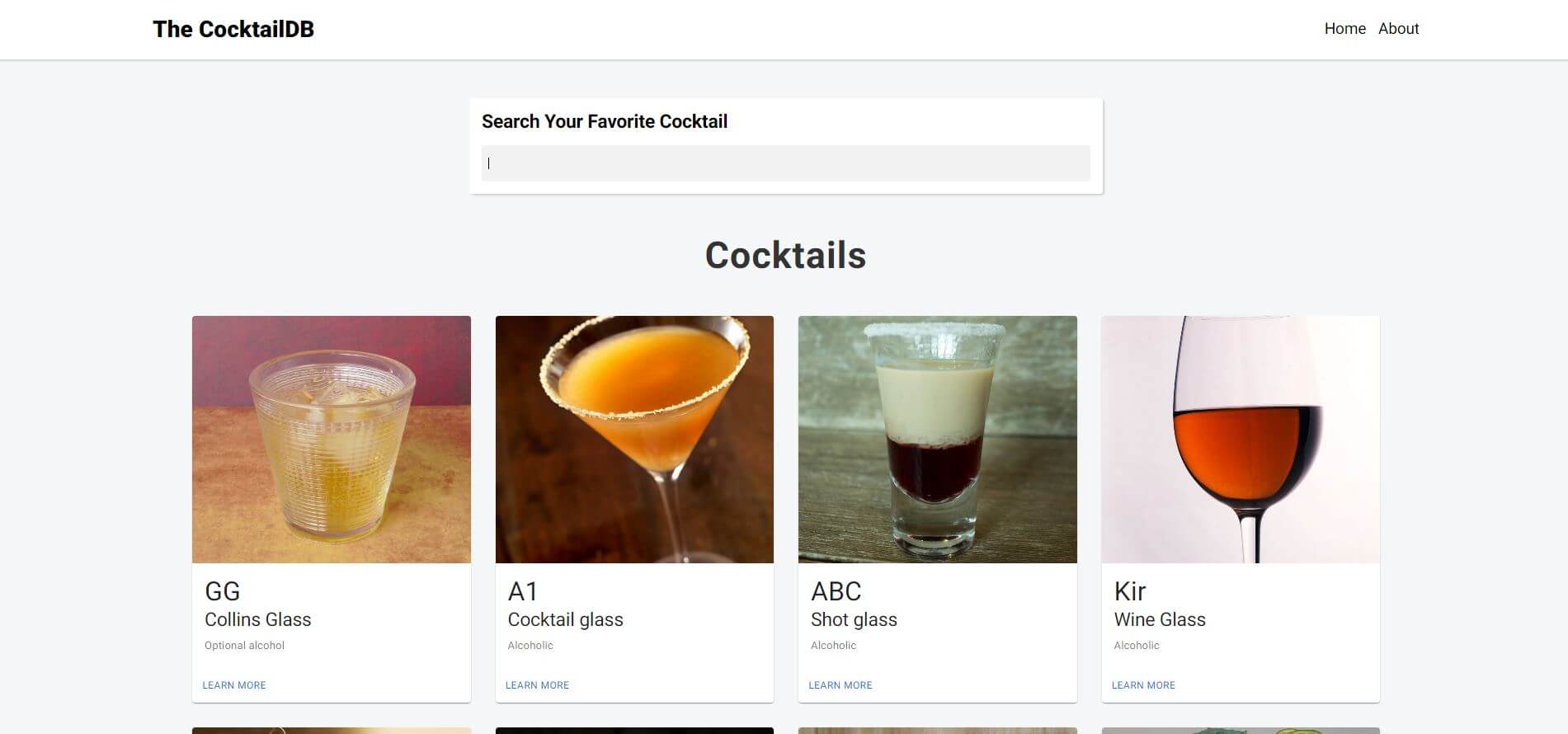Click the Search Your Favorite Cocktail label
Image resolution: width=1568 pixels, height=734 pixels.
(605, 122)
